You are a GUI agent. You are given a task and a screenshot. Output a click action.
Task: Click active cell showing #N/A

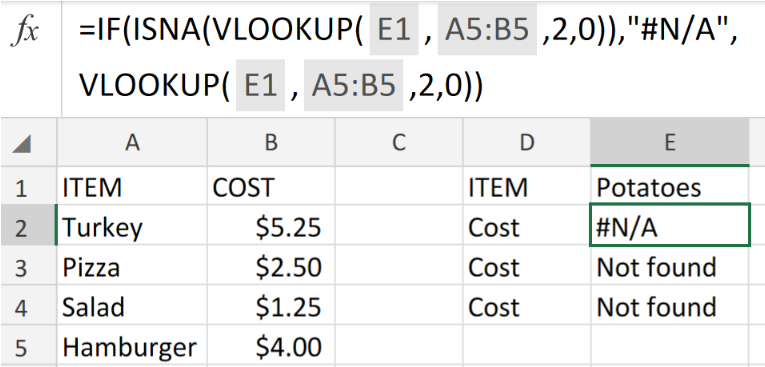pyautogui.click(x=670, y=226)
